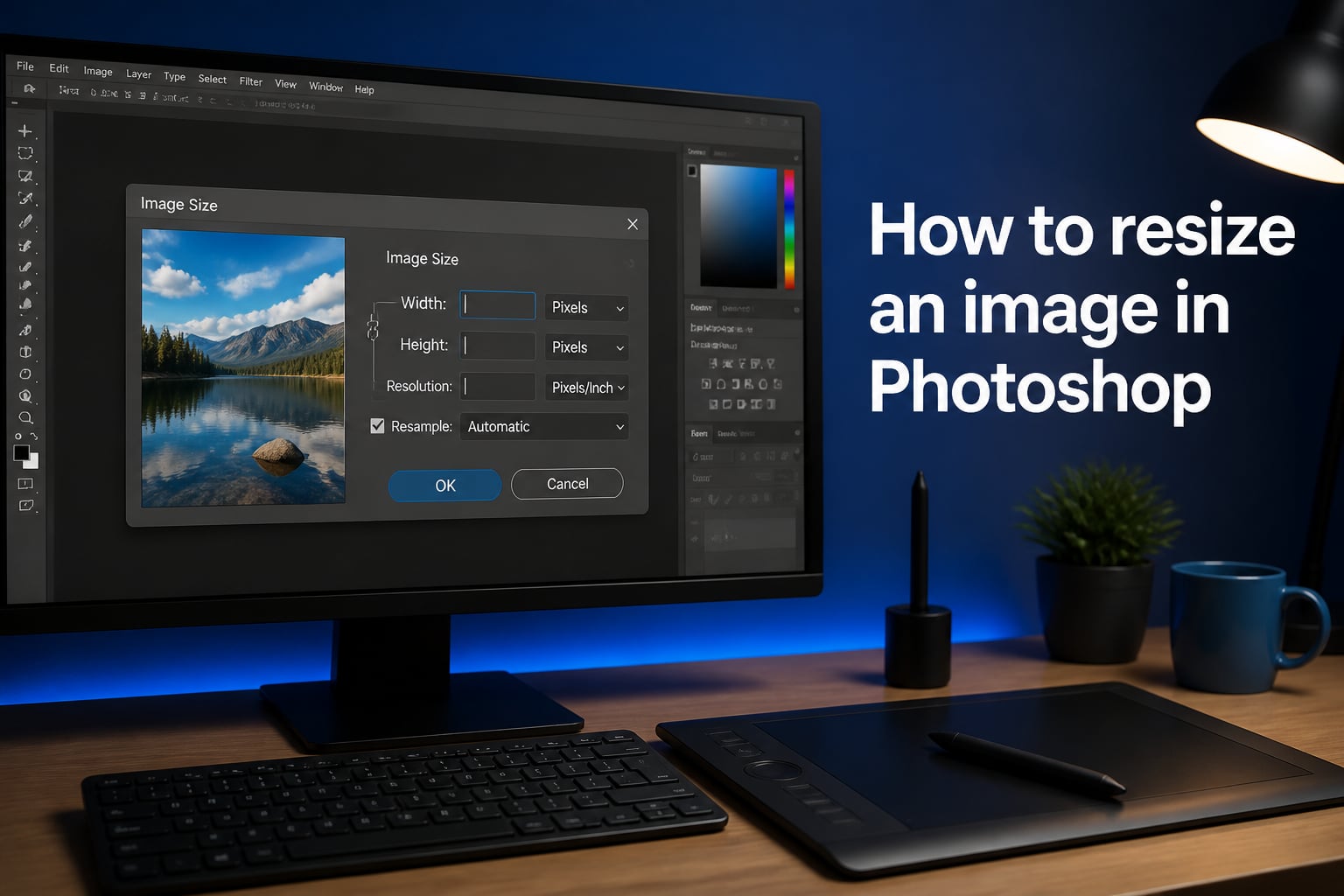Image resolution: width=1344 pixels, height=896 pixels.
Task: Open the Layer menu
Action: click(x=138, y=74)
